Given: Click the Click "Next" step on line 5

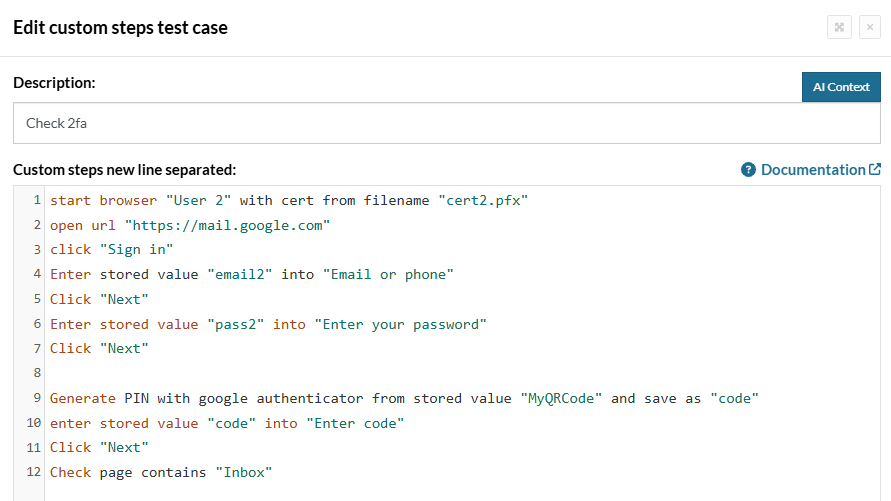Looking at the screenshot, I should point(99,299).
